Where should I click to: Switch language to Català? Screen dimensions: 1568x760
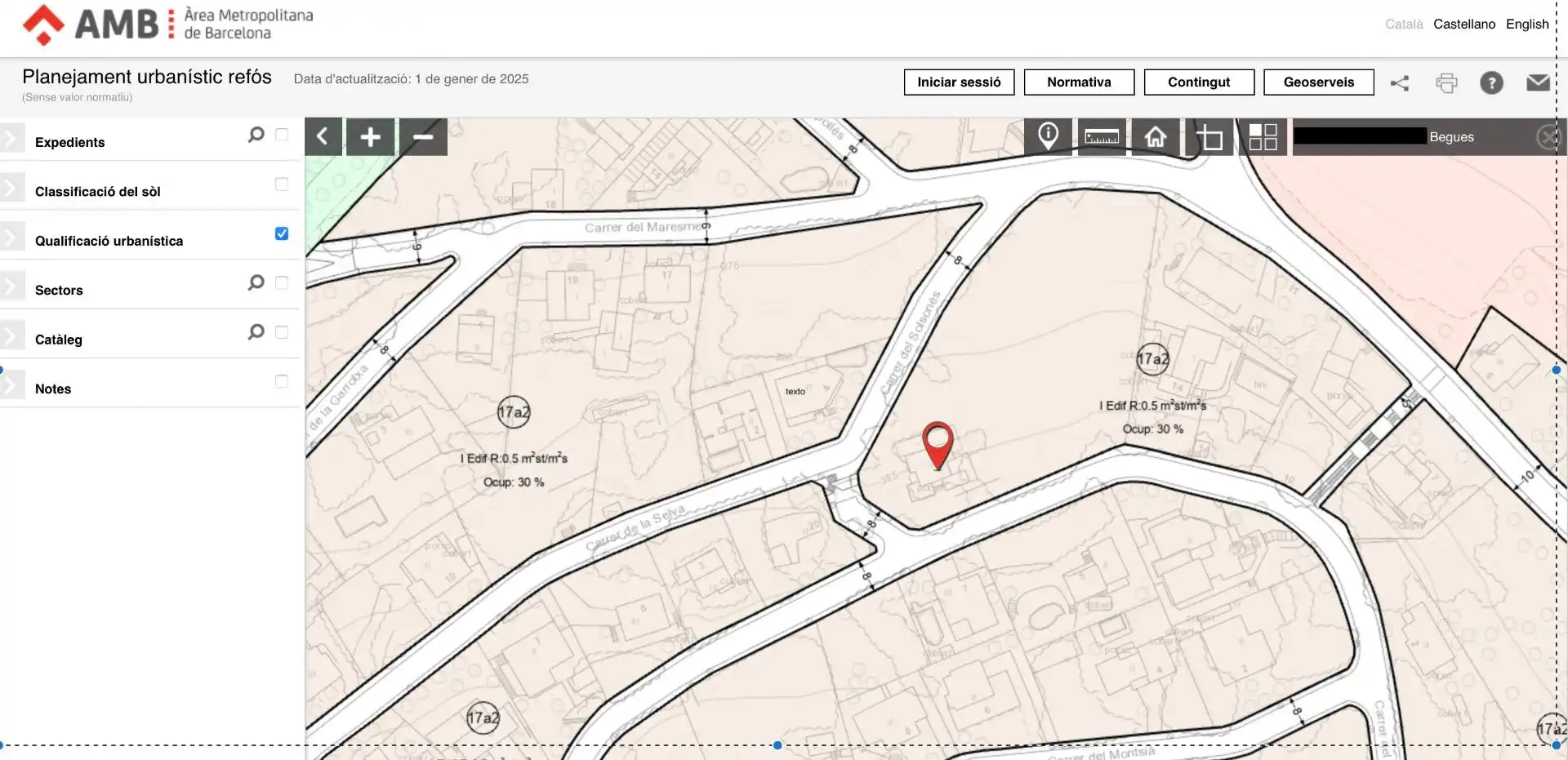pyautogui.click(x=1404, y=24)
